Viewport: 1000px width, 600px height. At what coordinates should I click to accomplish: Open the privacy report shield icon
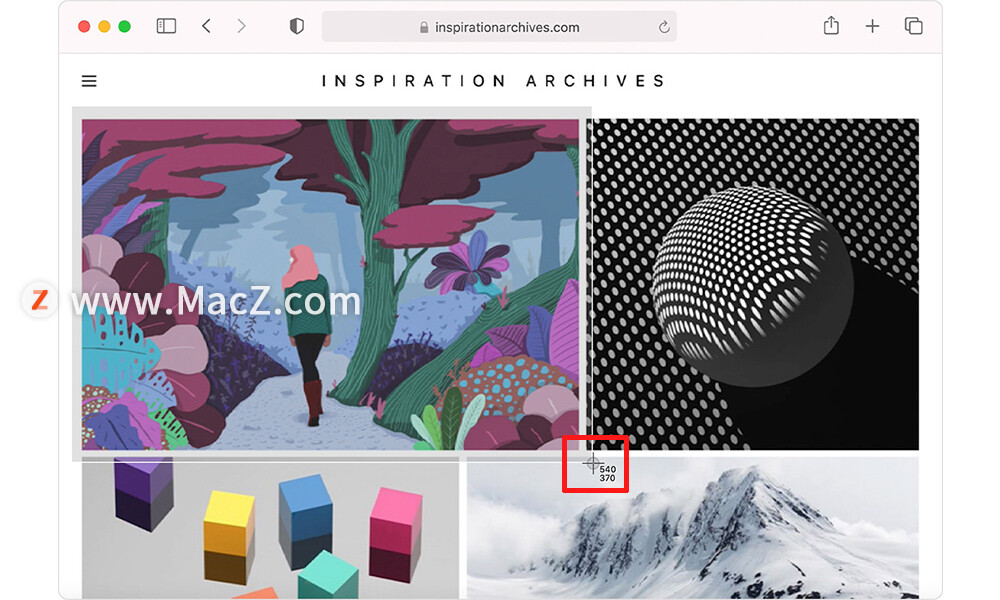click(x=297, y=26)
